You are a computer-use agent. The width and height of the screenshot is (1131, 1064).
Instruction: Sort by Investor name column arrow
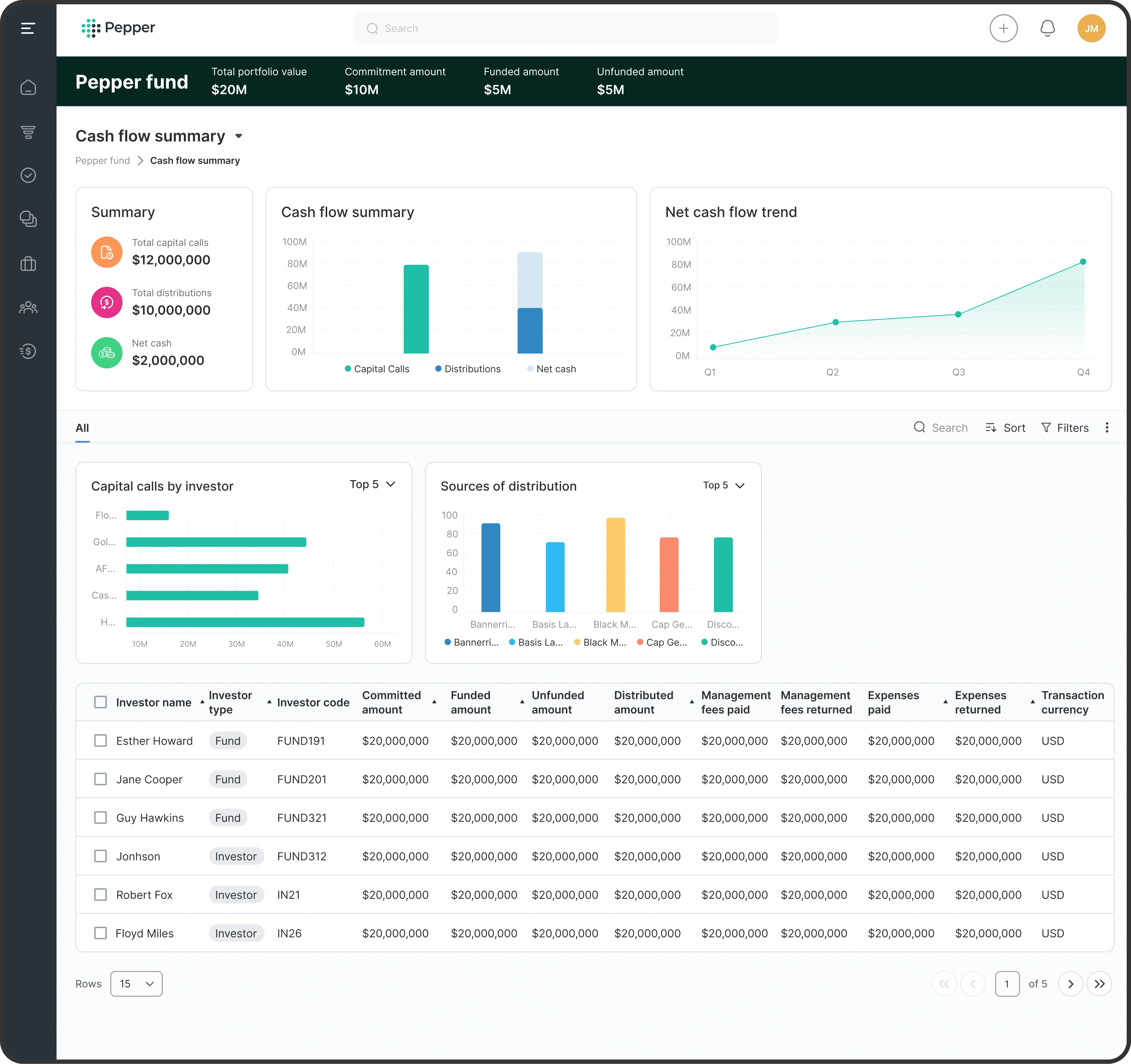[x=202, y=702]
